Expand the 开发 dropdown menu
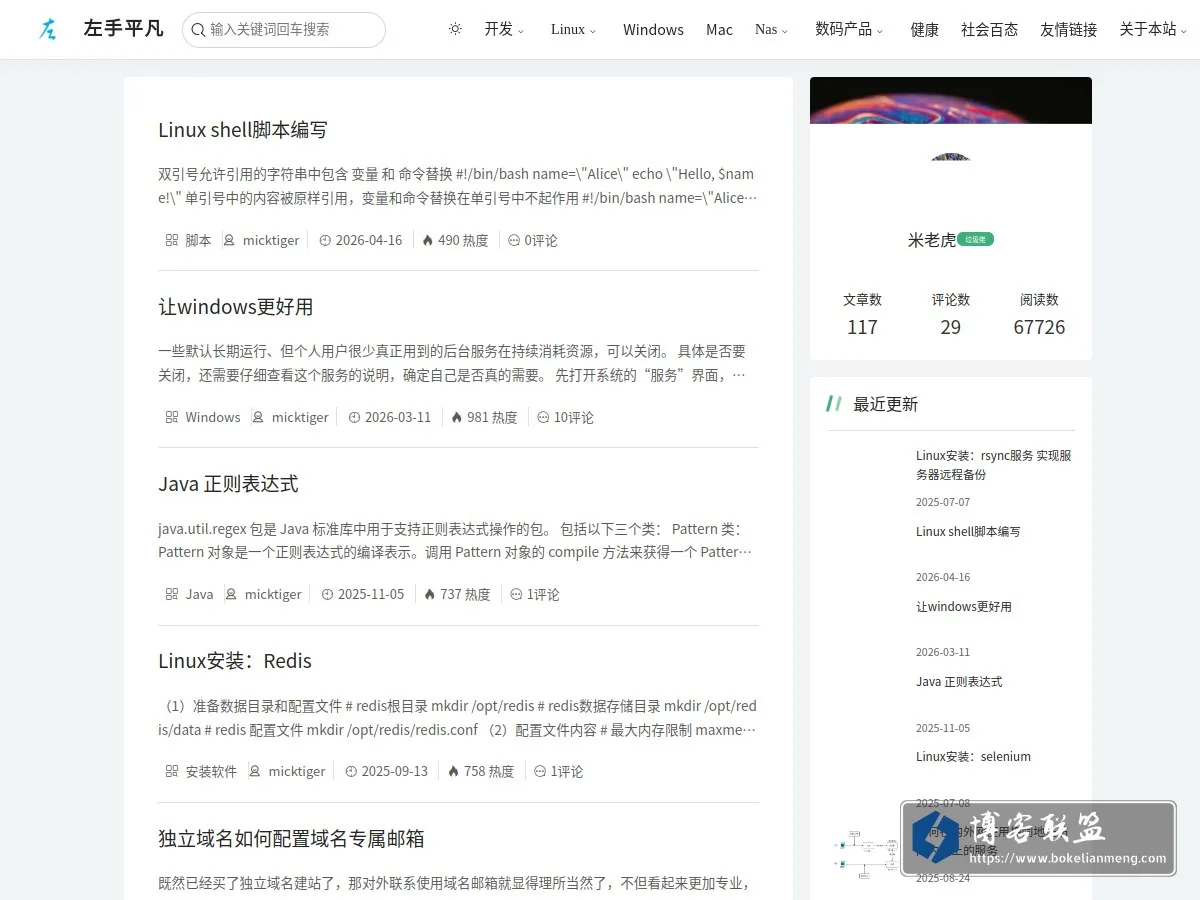1200x900 pixels. [x=504, y=29]
